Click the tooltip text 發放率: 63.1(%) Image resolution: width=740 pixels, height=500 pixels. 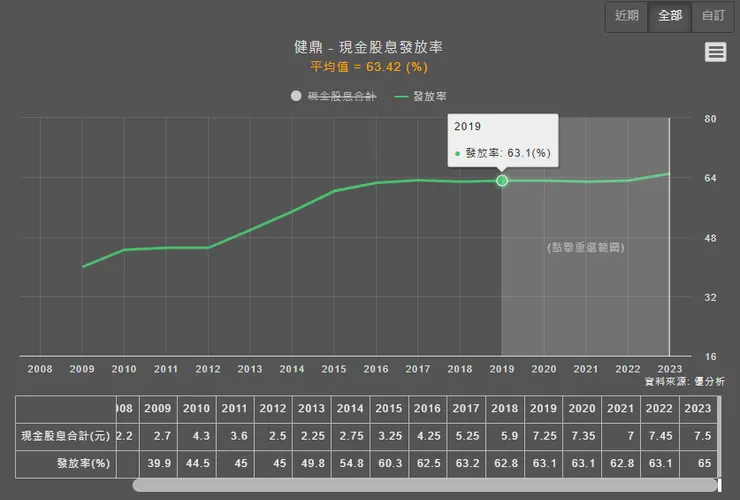[x=508, y=153]
